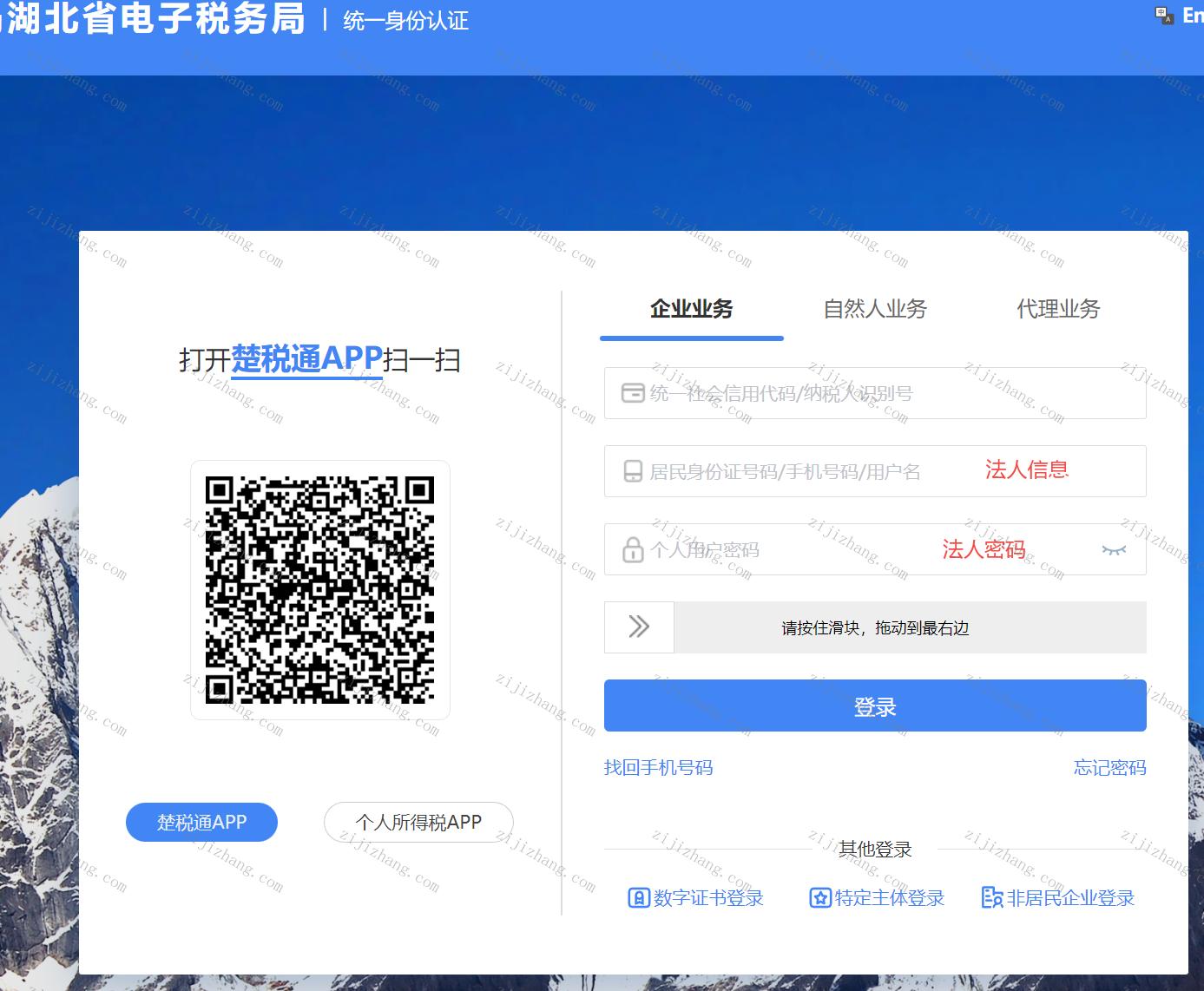Switch to the 自然人业务 tab
Screen dimensions: 1204x991
pyautogui.click(x=875, y=309)
